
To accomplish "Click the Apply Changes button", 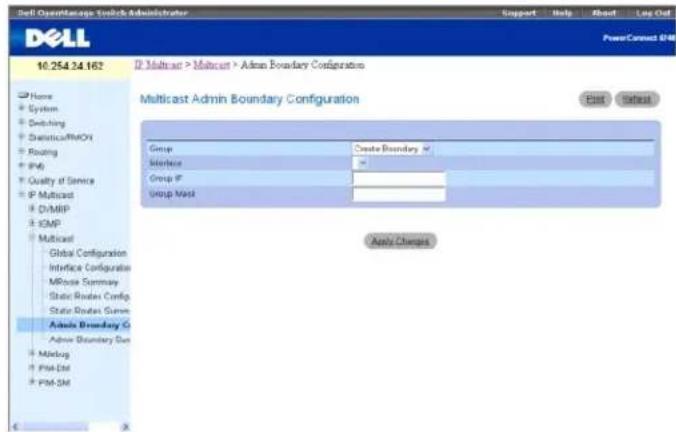I will point(401,241).
